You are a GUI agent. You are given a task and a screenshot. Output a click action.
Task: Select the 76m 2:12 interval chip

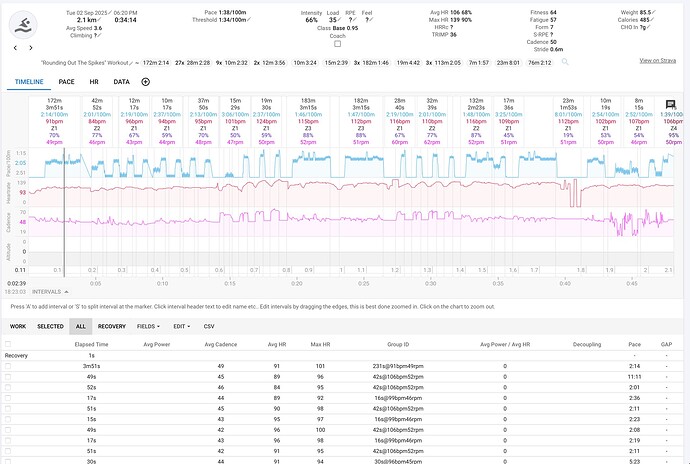(x=540, y=63)
